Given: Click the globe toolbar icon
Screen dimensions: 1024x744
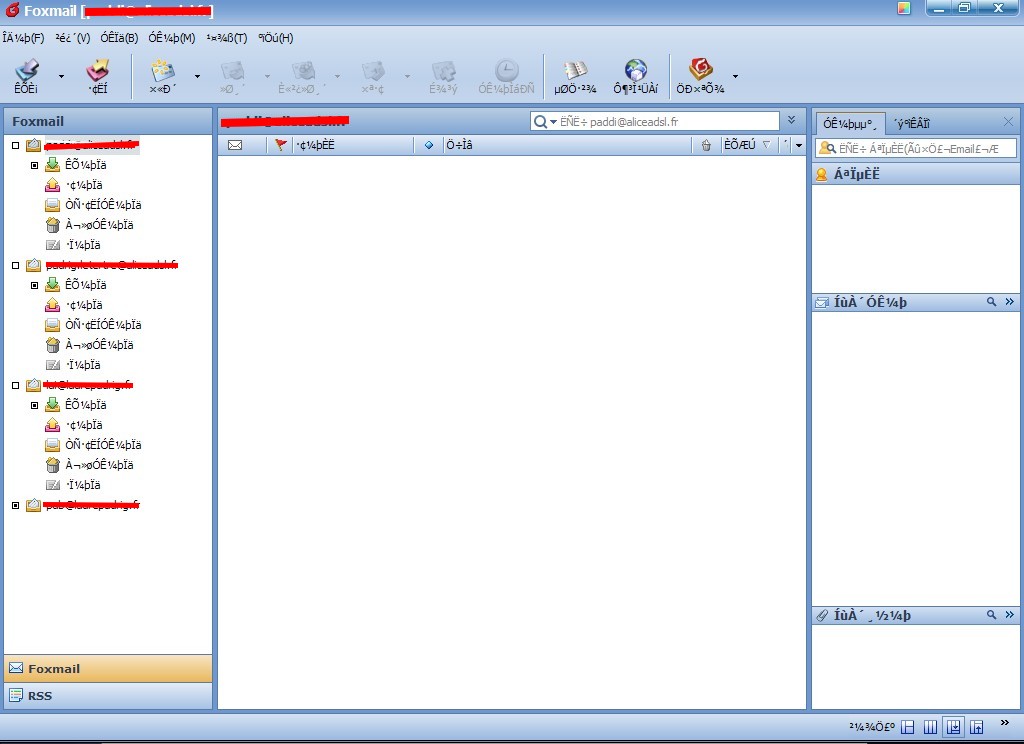Looking at the screenshot, I should coord(636,74).
